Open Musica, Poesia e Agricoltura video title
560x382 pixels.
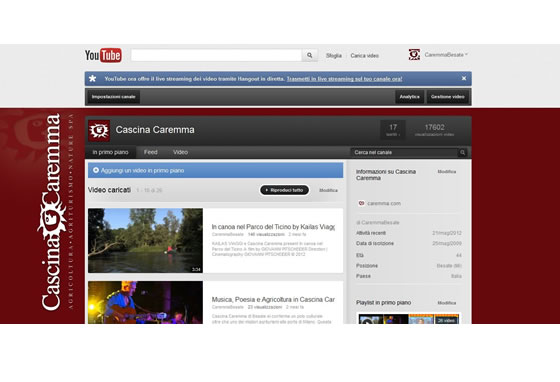click(273, 300)
